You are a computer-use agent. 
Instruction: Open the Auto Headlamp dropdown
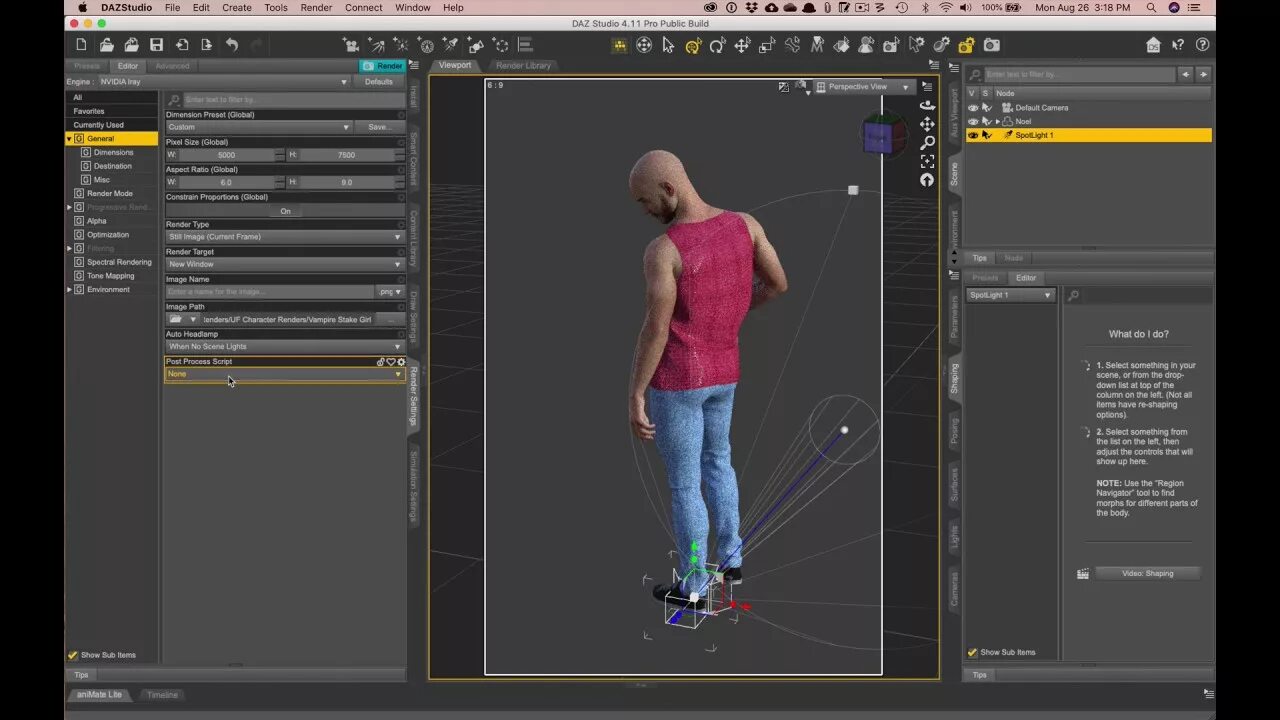point(285,346)
